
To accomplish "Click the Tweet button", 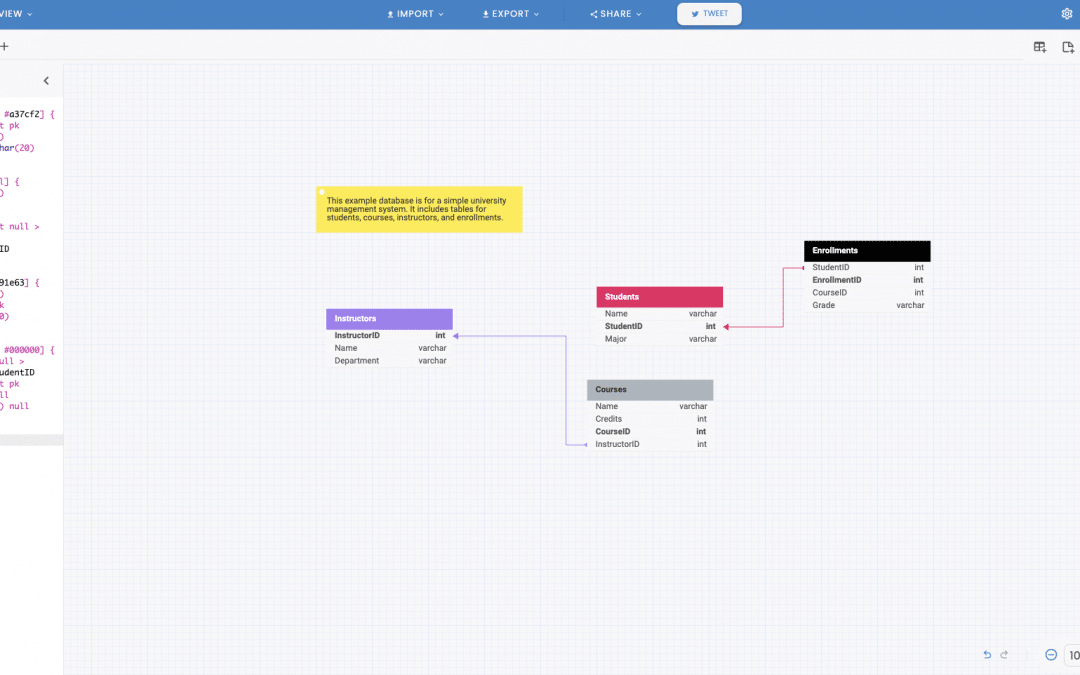I will pos(709,14).
